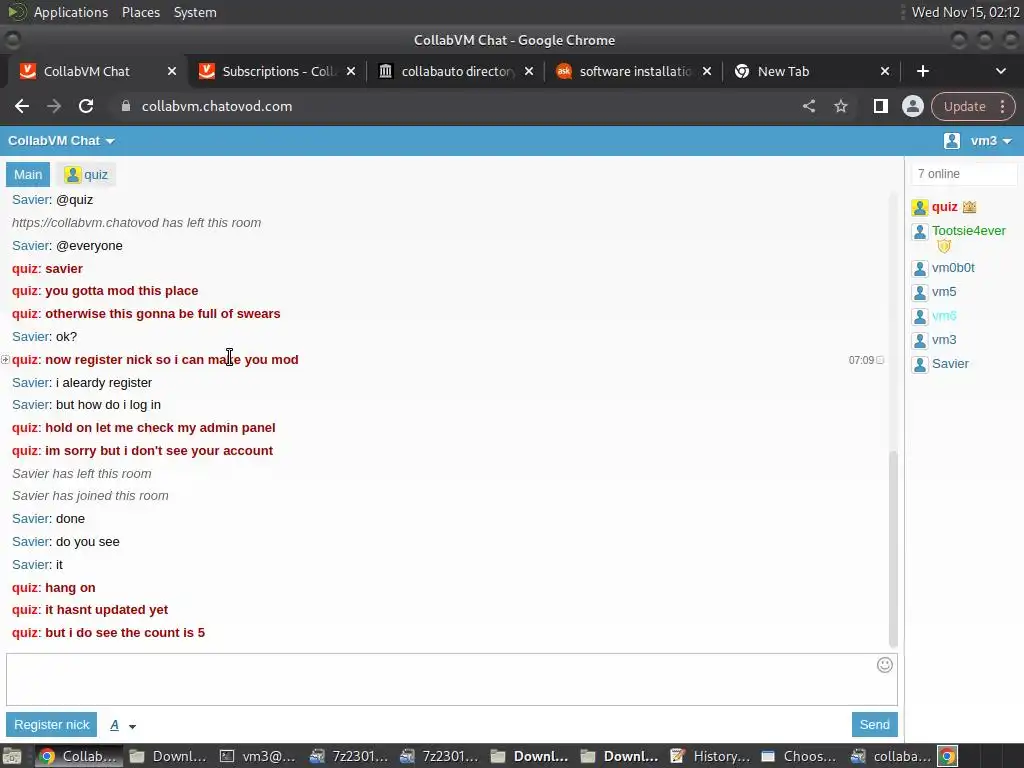
Task: Click the 07:09 message timestamp
Action: coord(861,360)
